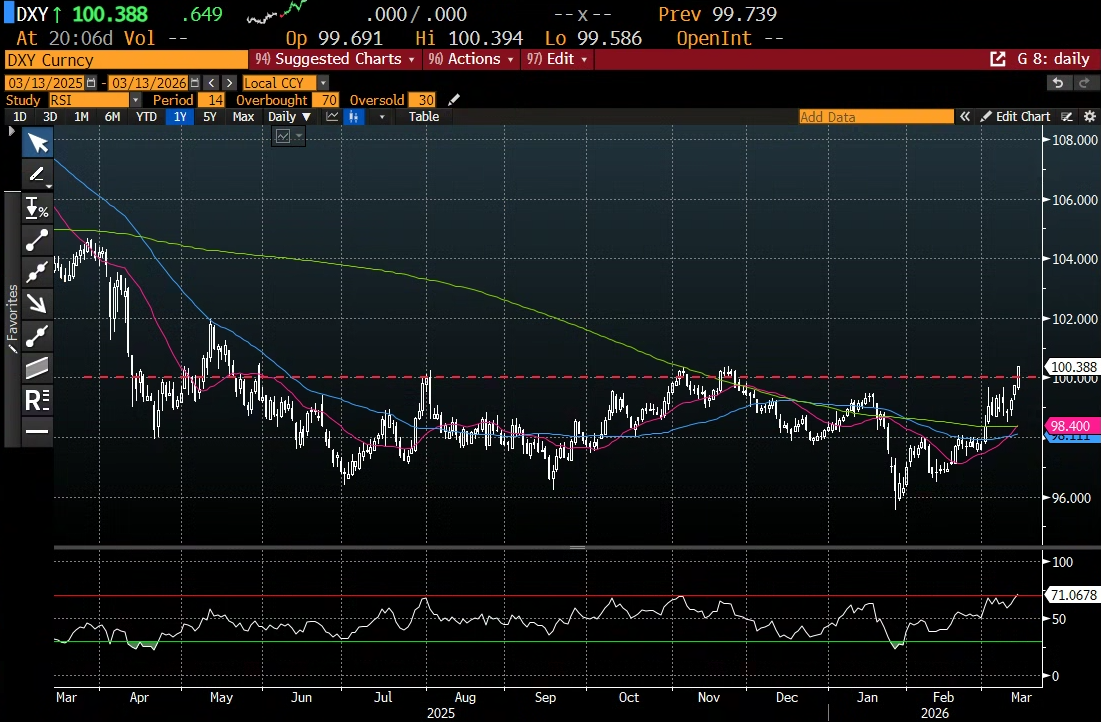
Task: Select the 1Y time range
Action: tap(180, 117)
